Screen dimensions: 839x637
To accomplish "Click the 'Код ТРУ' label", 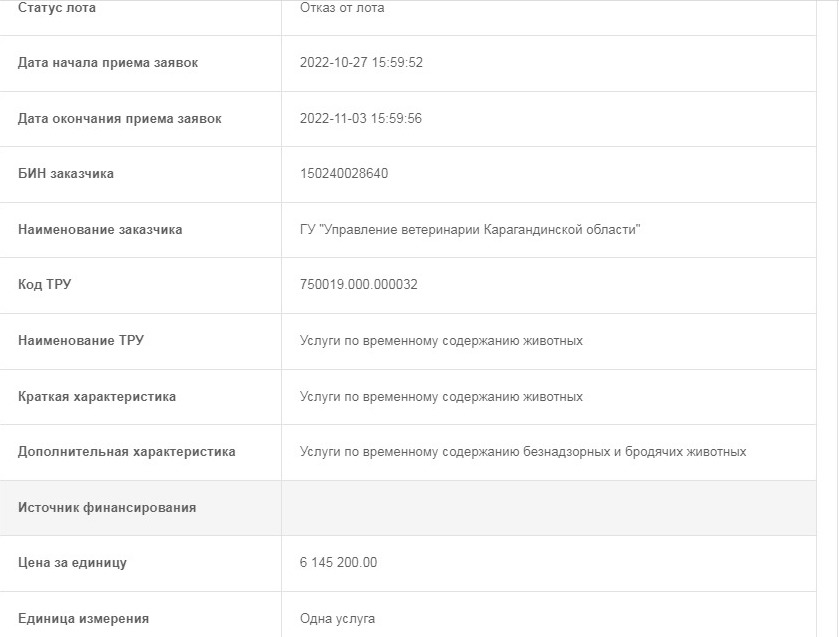I will point(45,285).
